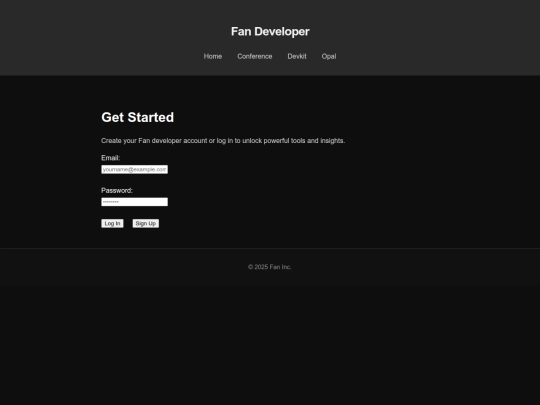Open the Home nav link

pyautogui.click(x=212, y=56)
